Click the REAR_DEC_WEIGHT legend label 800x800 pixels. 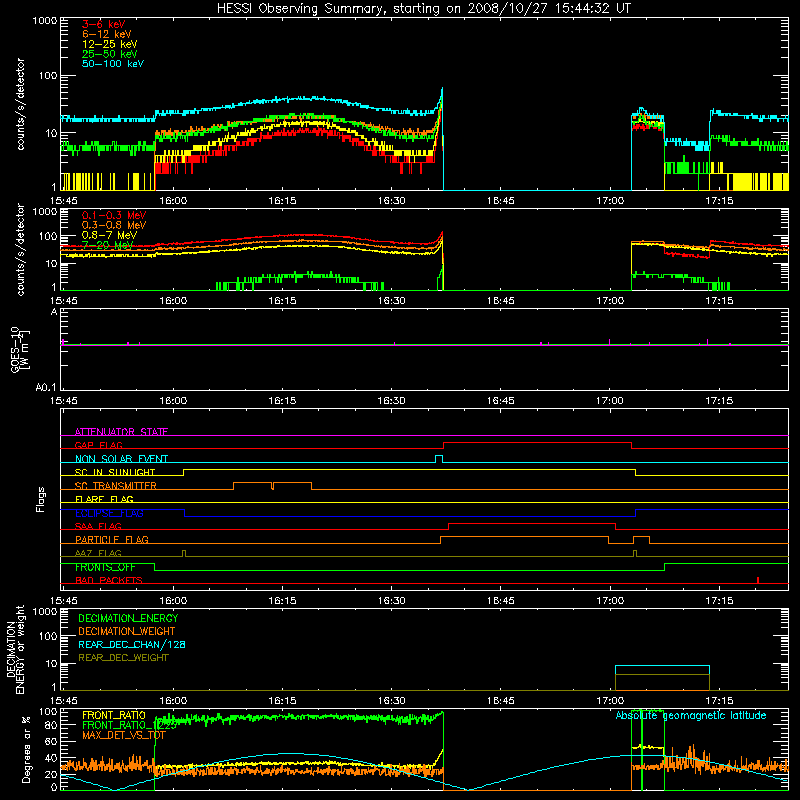click(x=123, y=658)
